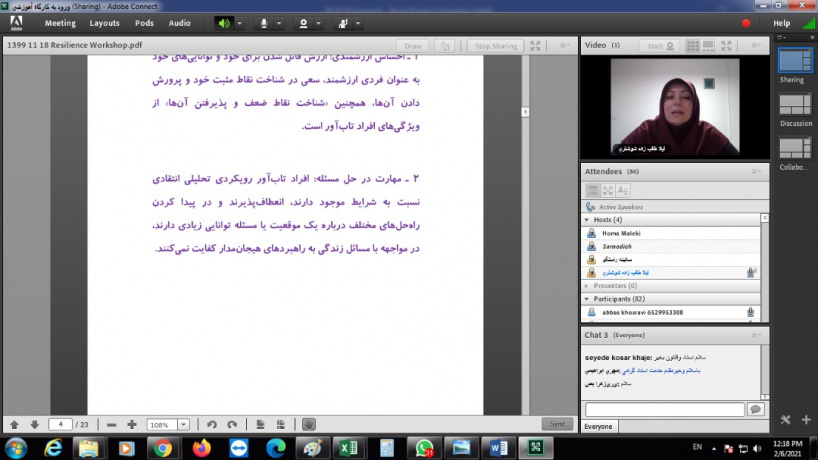Viewport: 818px width, 460px height.
Task: Toggle the microphone in top toolbar
Action: (x=264, y=23)
